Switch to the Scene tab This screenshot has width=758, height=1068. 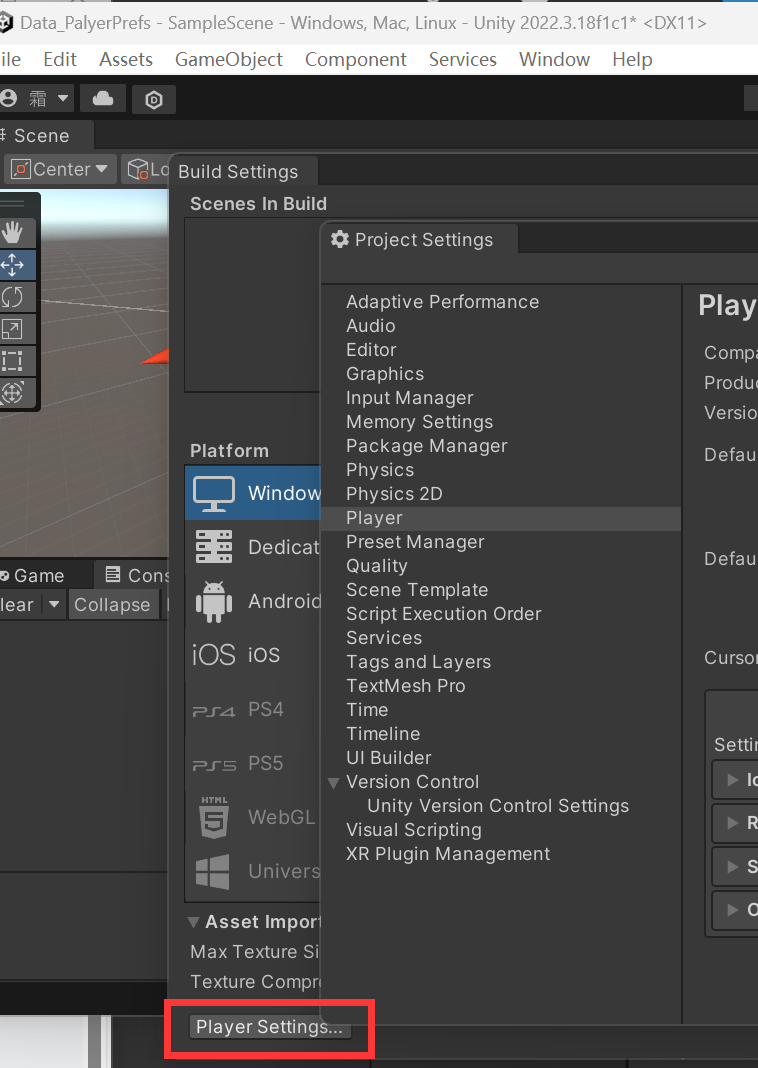[x=44, y=136]
